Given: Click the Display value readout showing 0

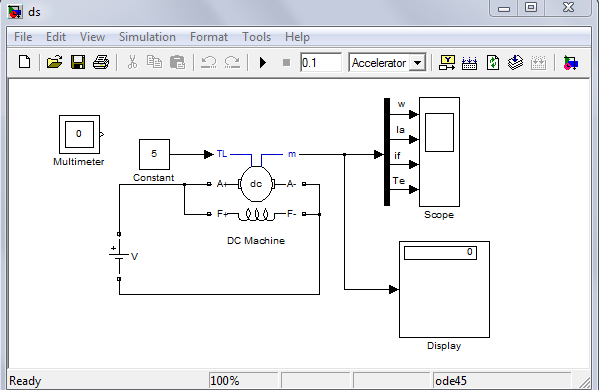Looking at the screenshot, I should click(x=440, y=252).
